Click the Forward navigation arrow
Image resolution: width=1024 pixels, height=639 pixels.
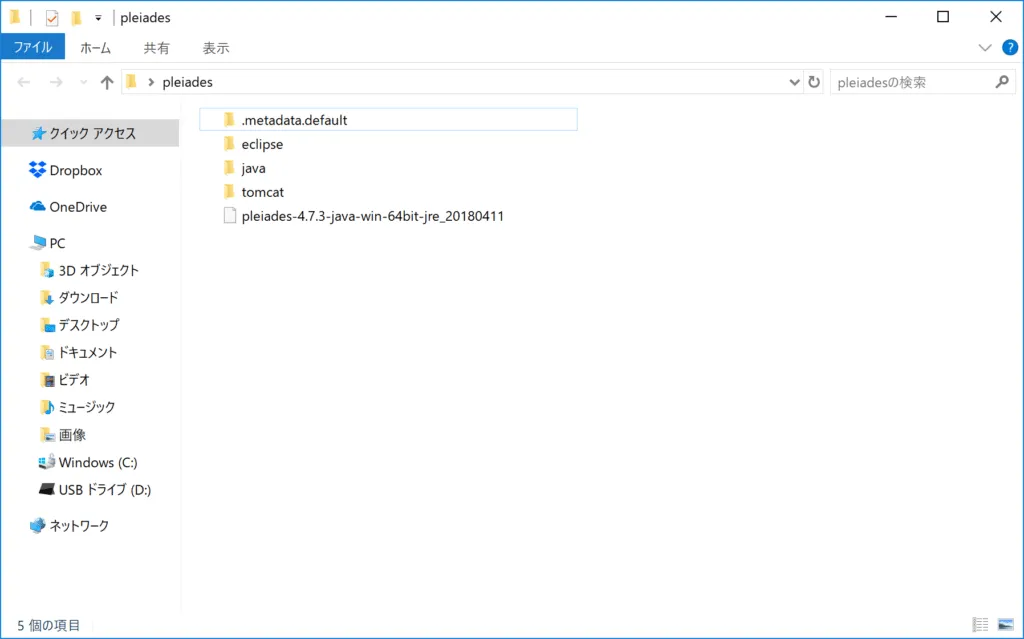[56, 82]
